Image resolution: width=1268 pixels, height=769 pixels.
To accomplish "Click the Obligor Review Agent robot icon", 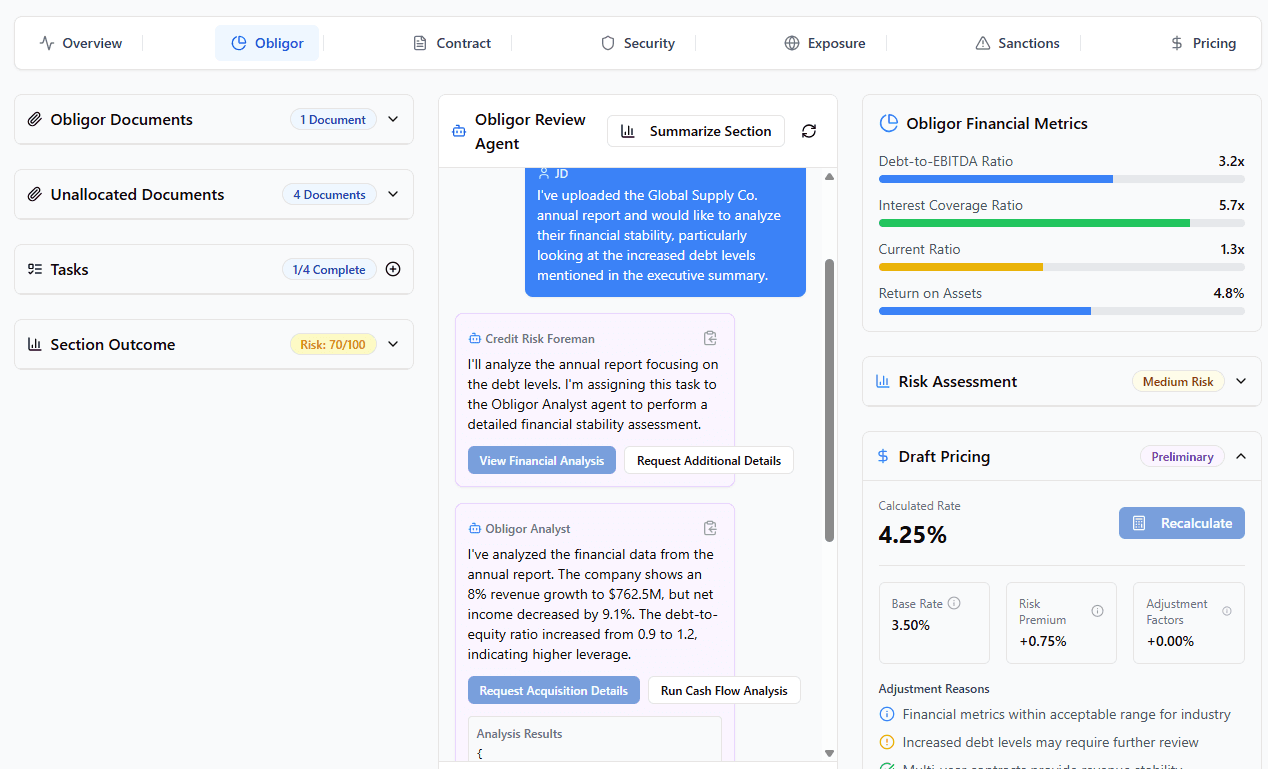I will pos(459,130).
